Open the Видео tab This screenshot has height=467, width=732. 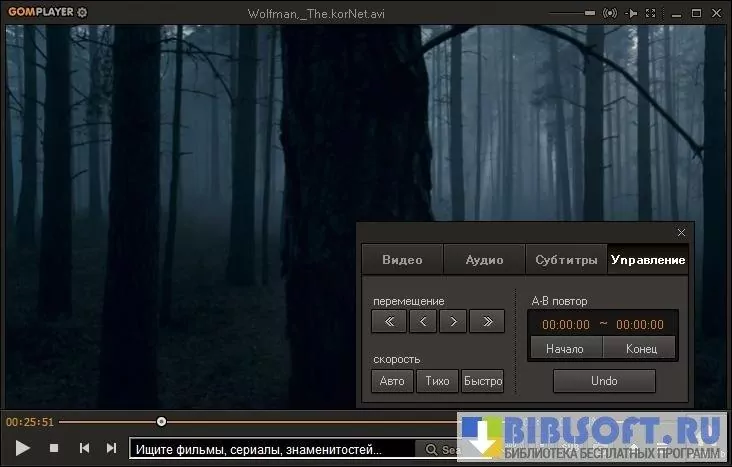click(402, 260)
